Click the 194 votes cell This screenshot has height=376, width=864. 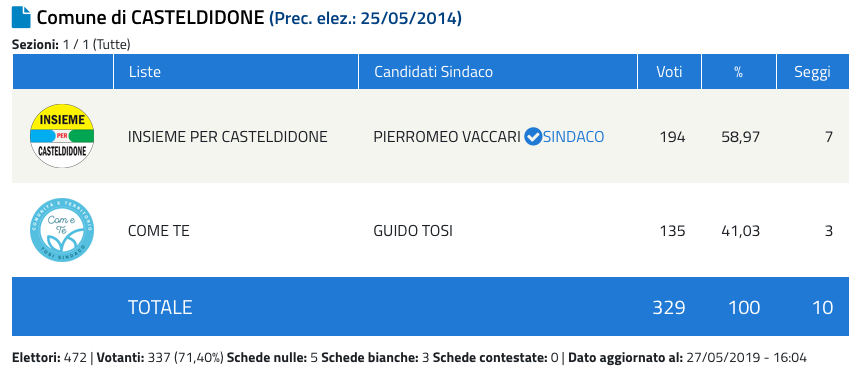(x=672, y=137)
